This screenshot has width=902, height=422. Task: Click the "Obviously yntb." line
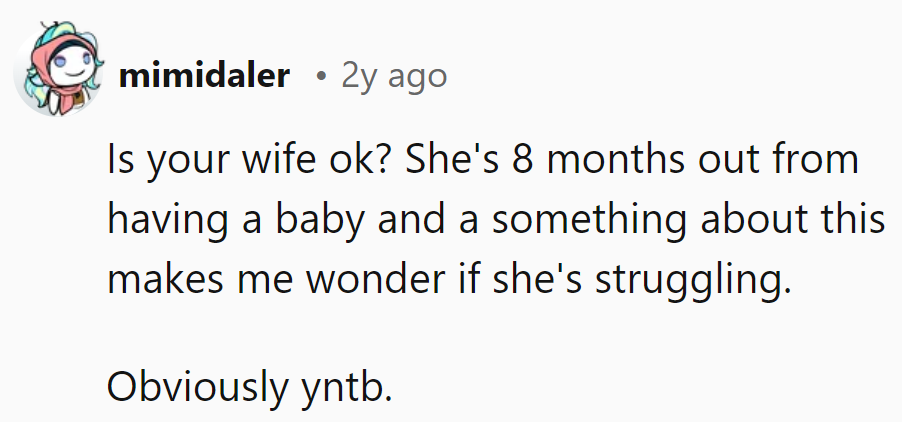249,387
